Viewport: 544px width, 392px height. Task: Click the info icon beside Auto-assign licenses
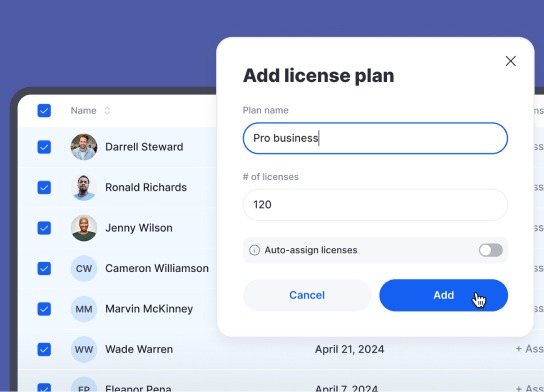pyautogui.click(x=254, y=250)
